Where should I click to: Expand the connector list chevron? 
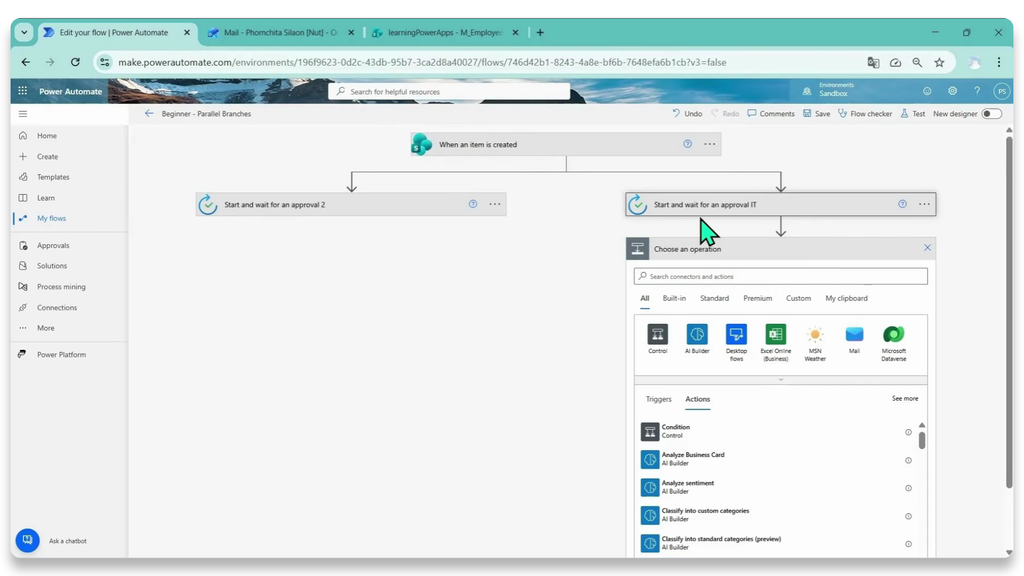tap(780, 379)
